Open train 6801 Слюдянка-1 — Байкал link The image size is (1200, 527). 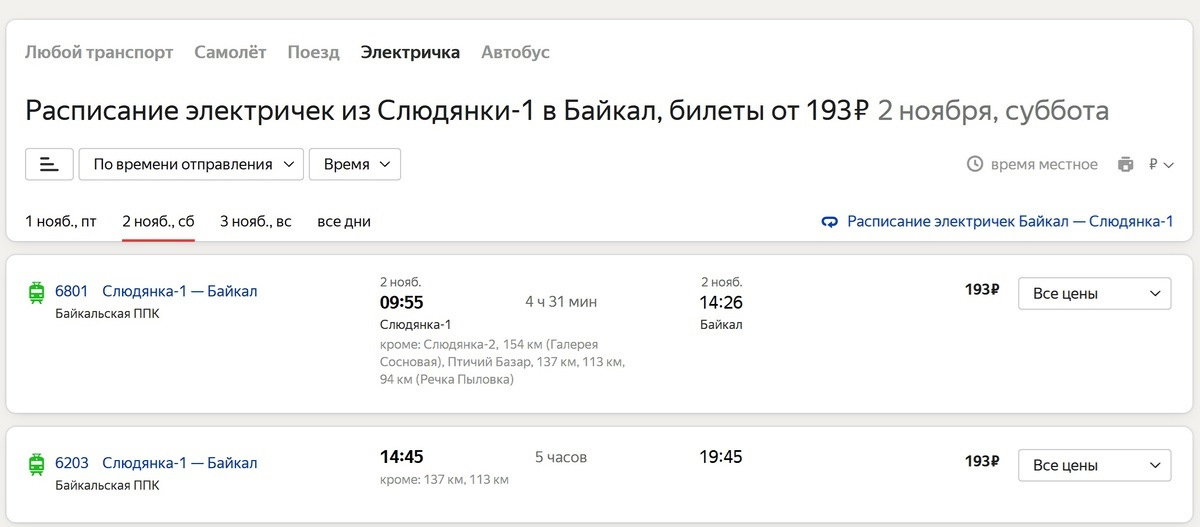coord(179,291)
